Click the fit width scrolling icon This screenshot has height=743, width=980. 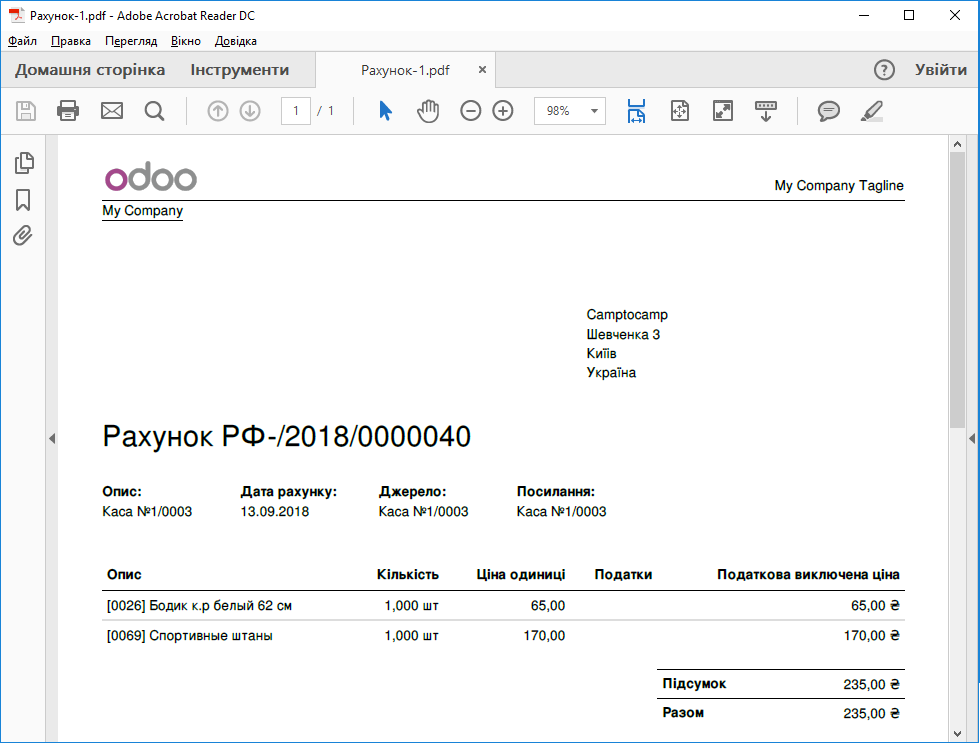pos(636,111)
